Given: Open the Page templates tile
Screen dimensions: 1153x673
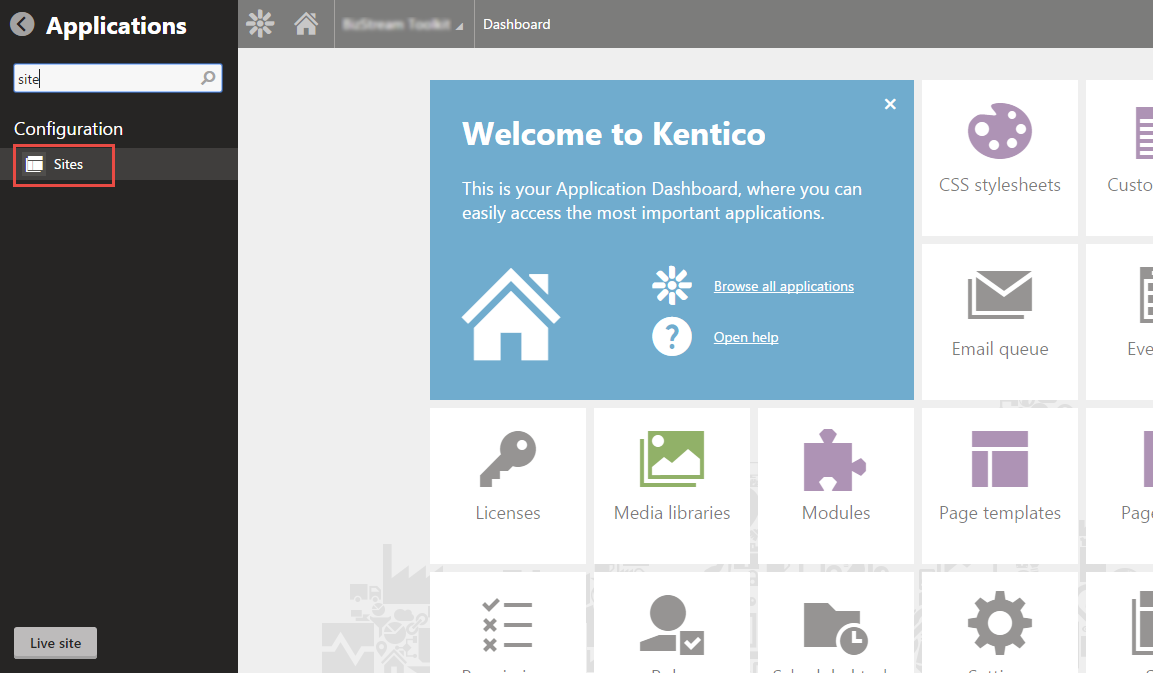Looking at the screenshot, I should [x=999, y=486].
